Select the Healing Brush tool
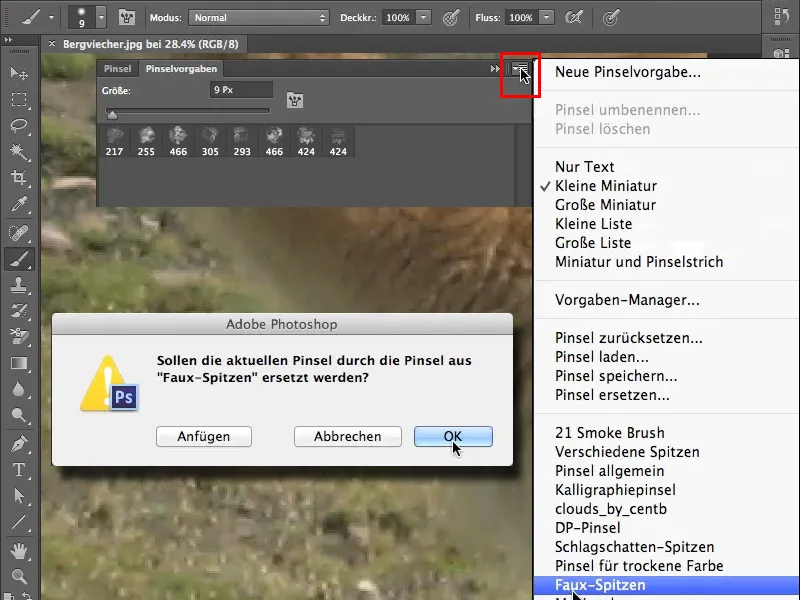 (x=19, y=233)
